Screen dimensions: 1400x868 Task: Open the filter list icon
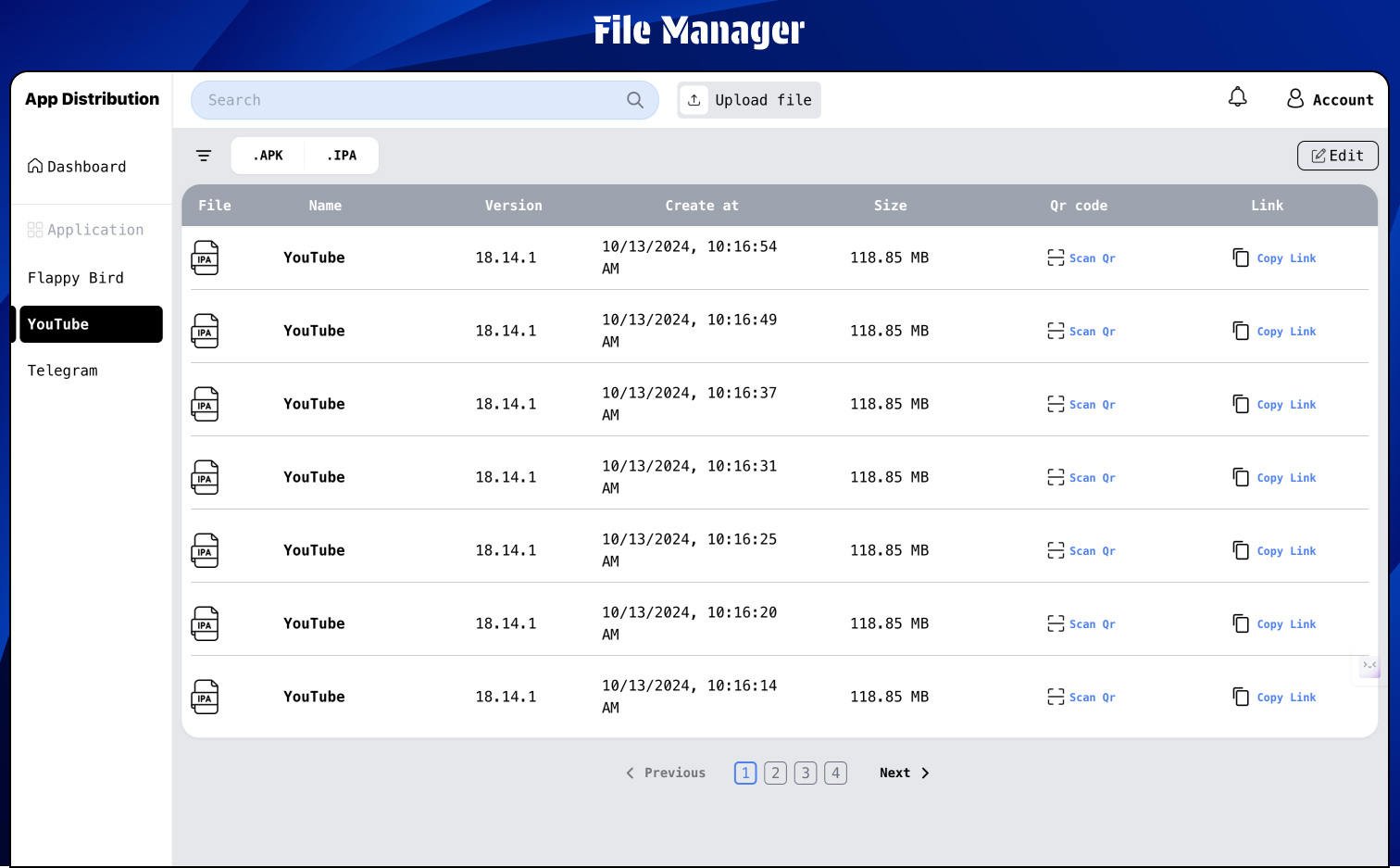pyautogui.click(x=204, y=156)
